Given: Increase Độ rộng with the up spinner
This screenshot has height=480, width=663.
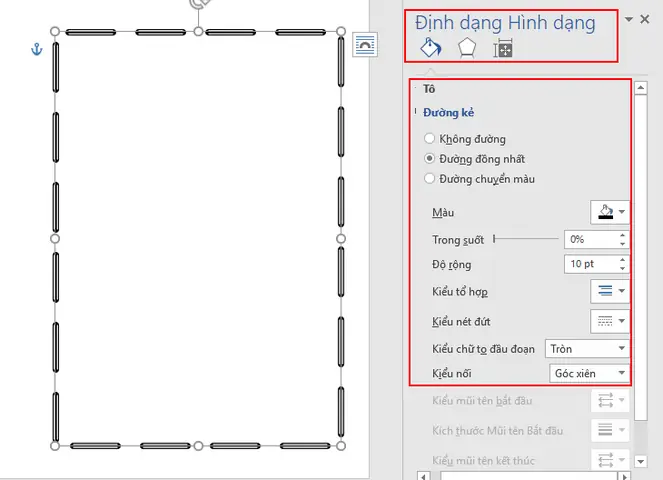Looking at the screenshot, I should coord(622,260).
